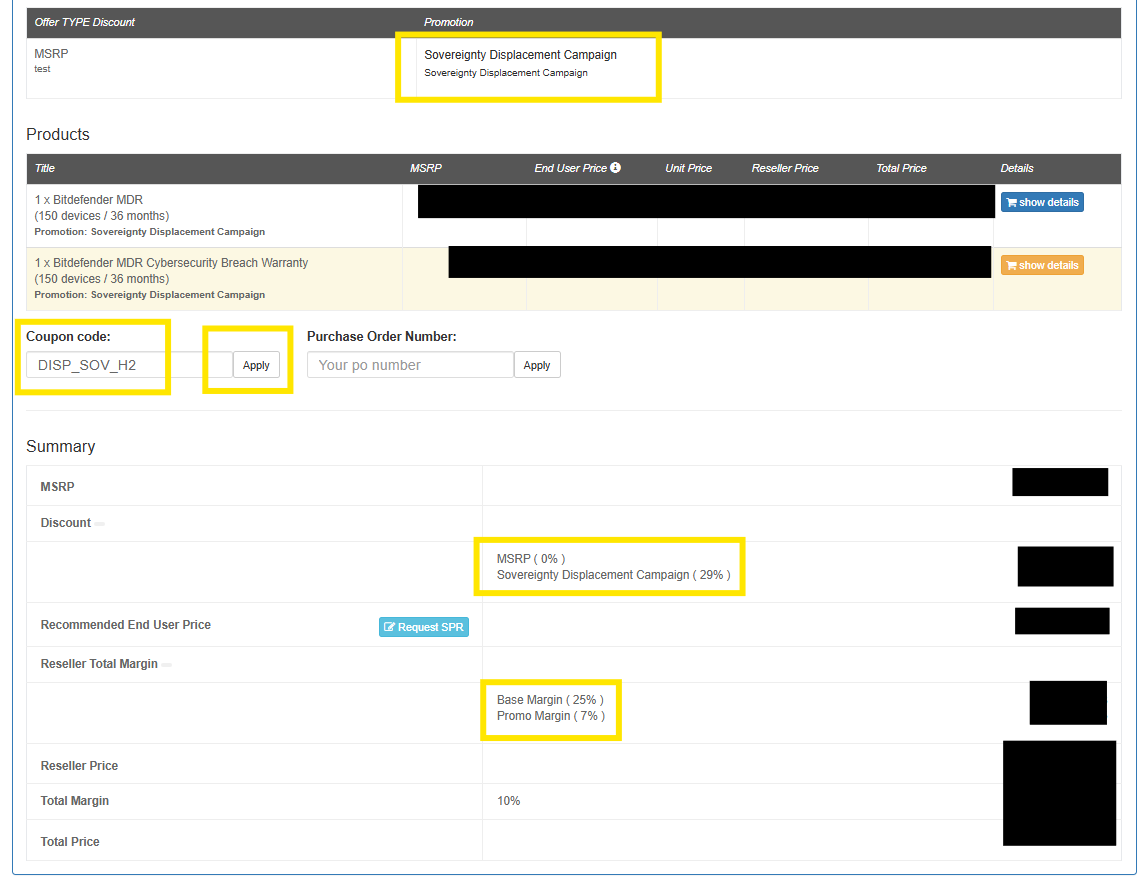Image resolution: width=1143 pixels, height=883 pixels.
Task: Select the 'Base Margin ( 25% )' line
Action: [x=550, y=700]
